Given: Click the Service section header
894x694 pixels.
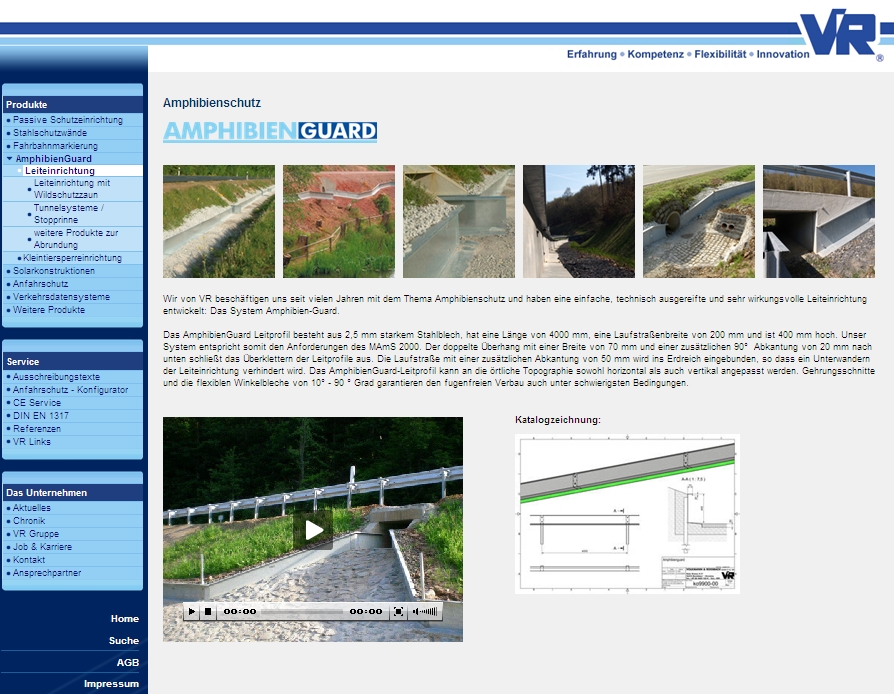Looking at the screenshot, I should click(72, 362).
